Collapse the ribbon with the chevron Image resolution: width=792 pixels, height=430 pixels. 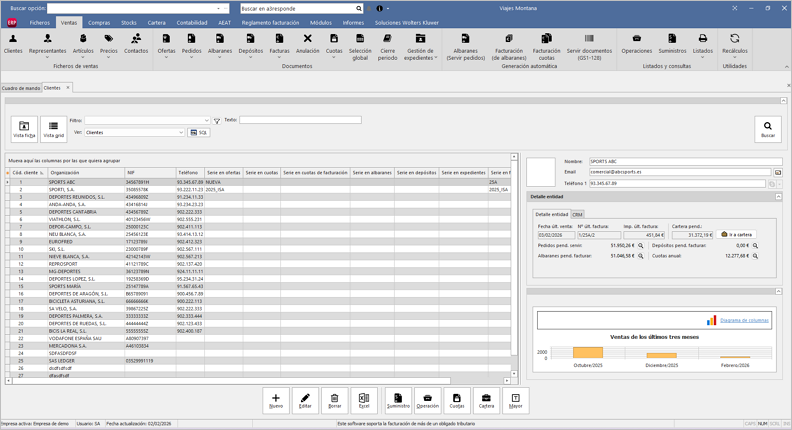pyautogui.click(x=786, y=67)
